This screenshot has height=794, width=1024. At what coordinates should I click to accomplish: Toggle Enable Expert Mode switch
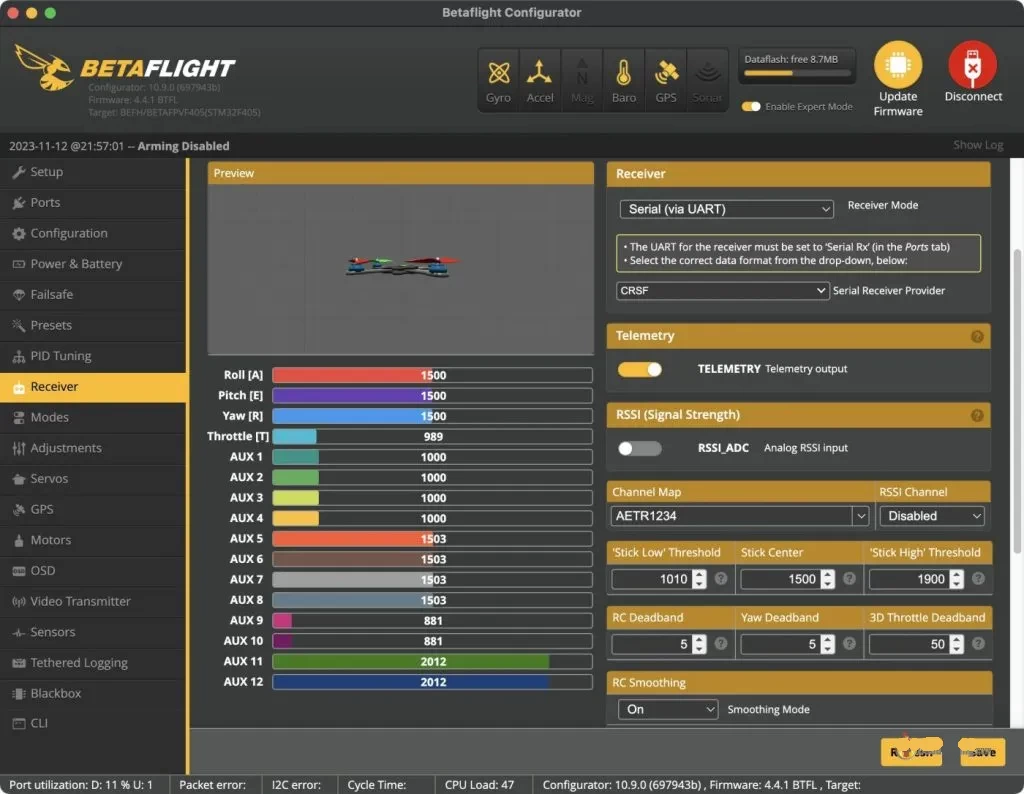coord(751,106)
